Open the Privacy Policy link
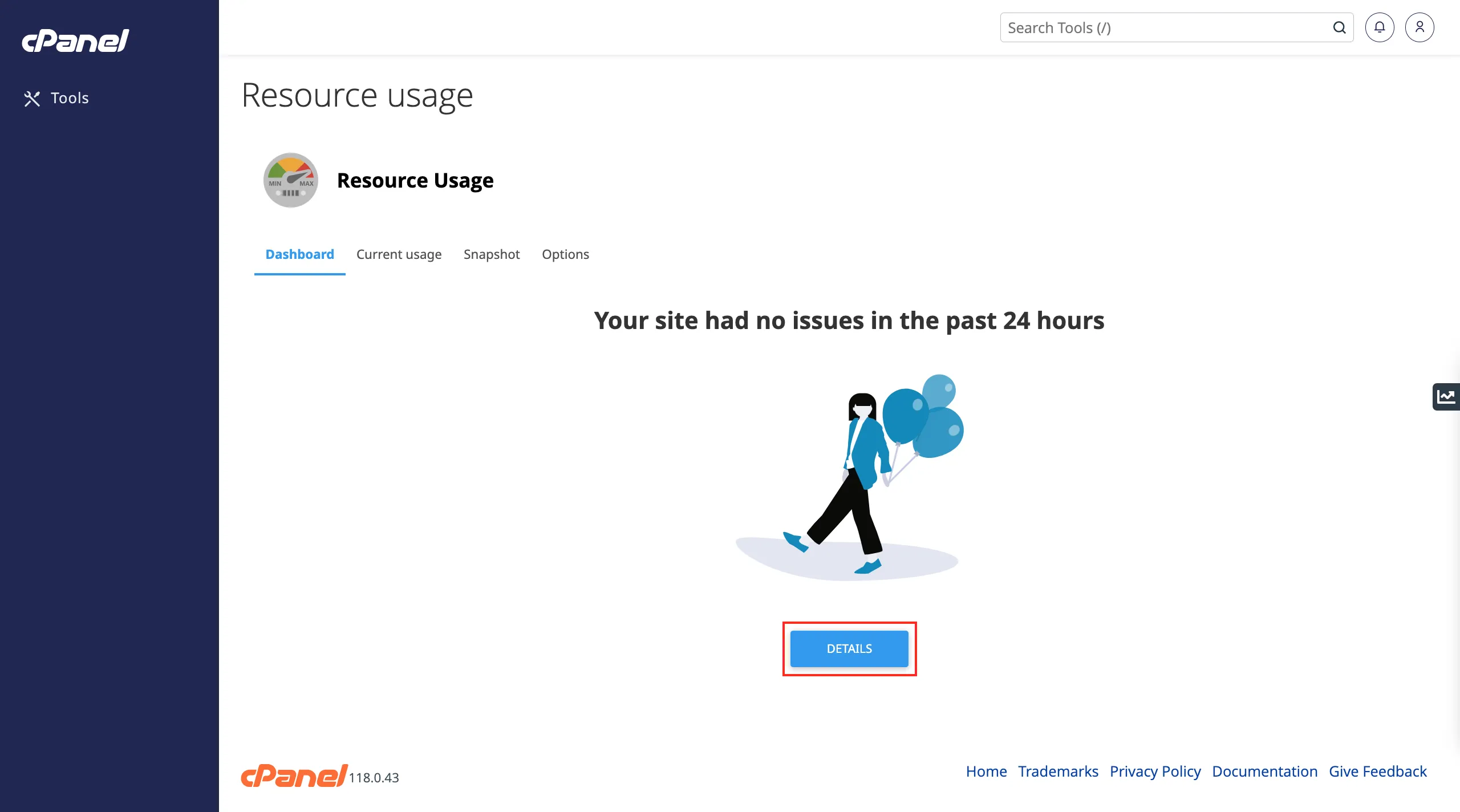 pyautogui.click(x=1155, y=772)
